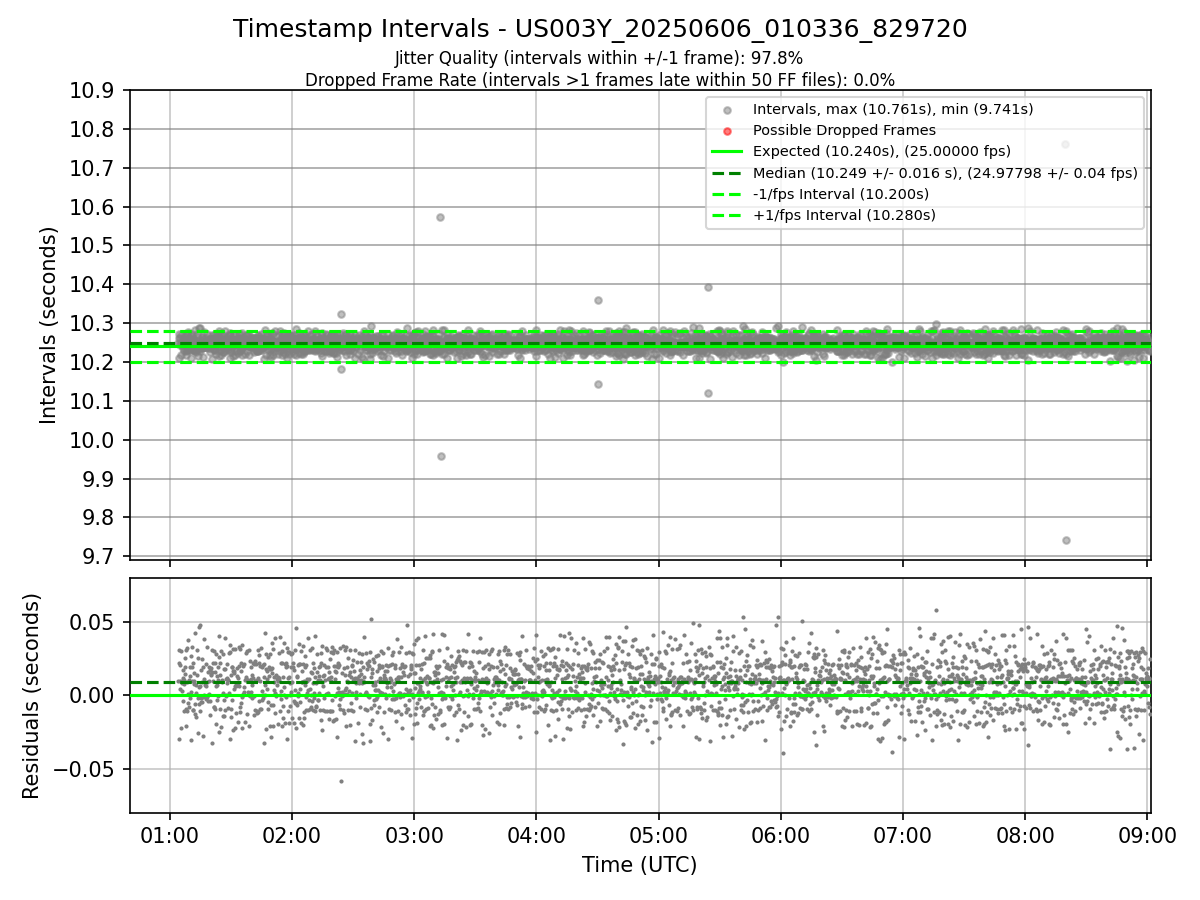Click the outlier point near 10.57 seconds after 03:00
Image resolution: width=1200 pixels, height=900 pixels.
coord(440,217)
